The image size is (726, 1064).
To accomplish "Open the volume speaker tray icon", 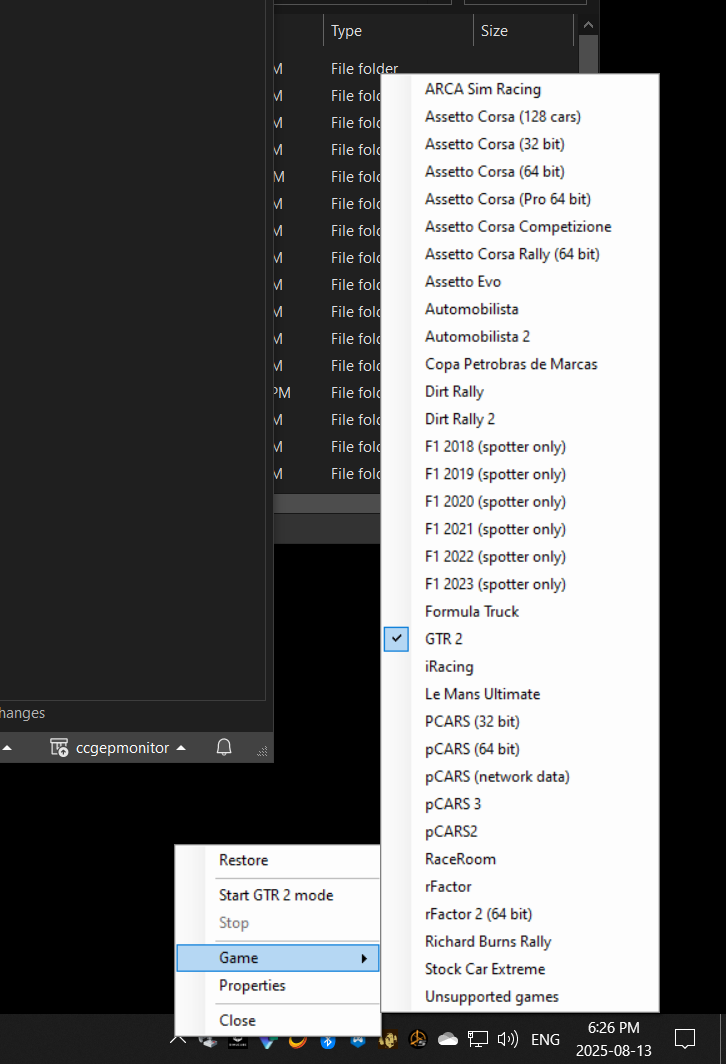I will (x=508, y=1039).
